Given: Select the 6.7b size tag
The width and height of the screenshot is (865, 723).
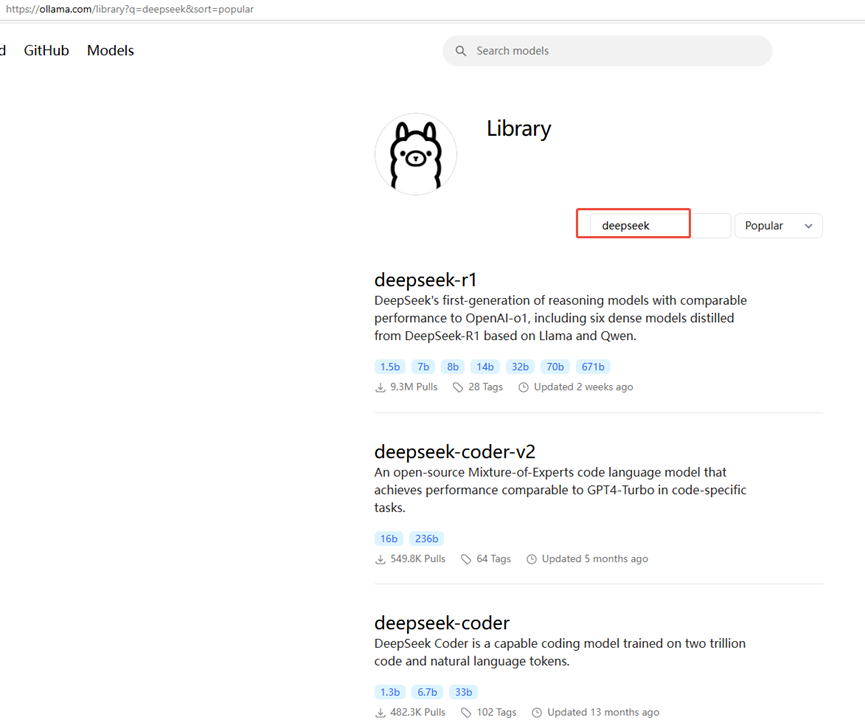Looking at the screenshot, I should [428, 692].
